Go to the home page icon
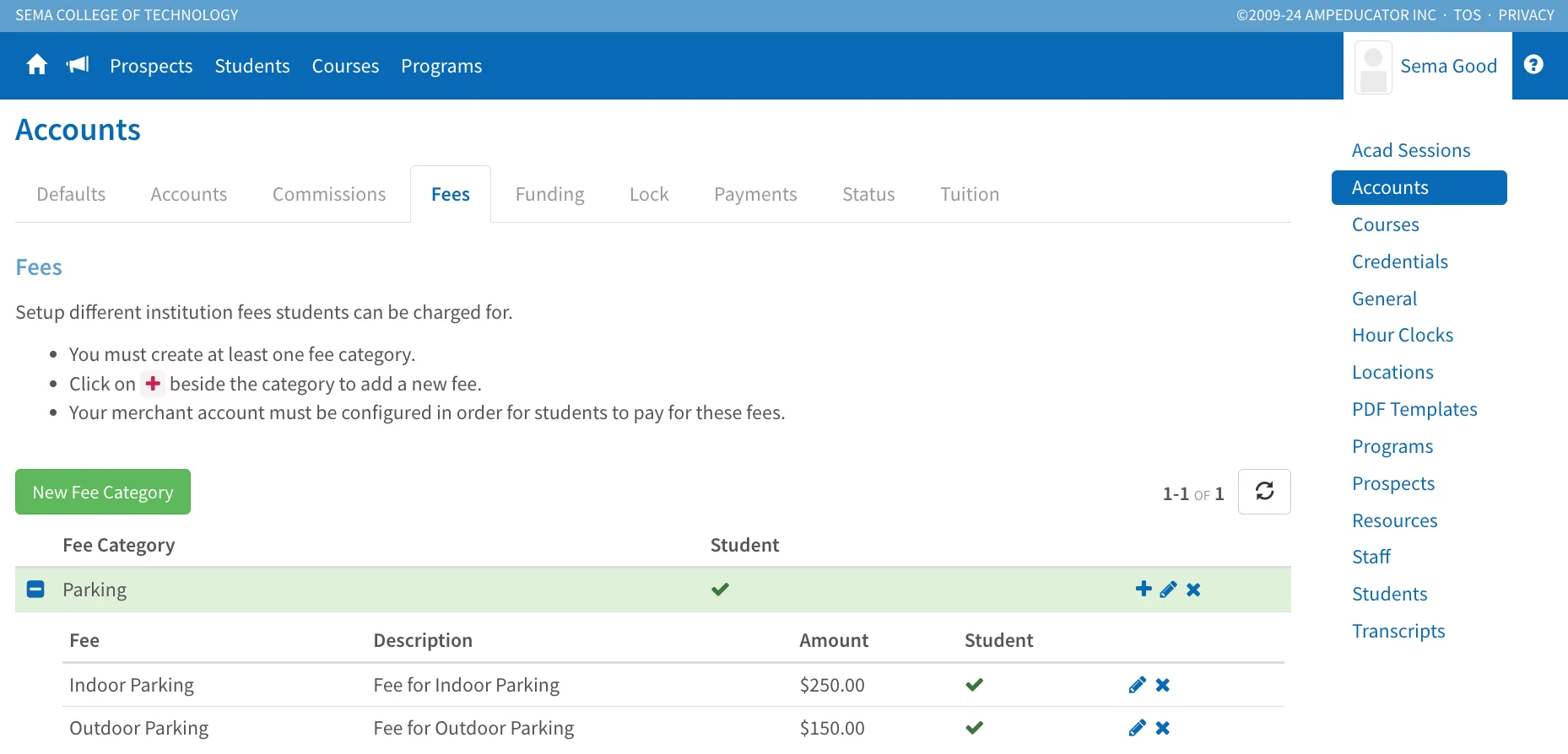This screenshot has height=754, width=1568. (x=37, y=65)
